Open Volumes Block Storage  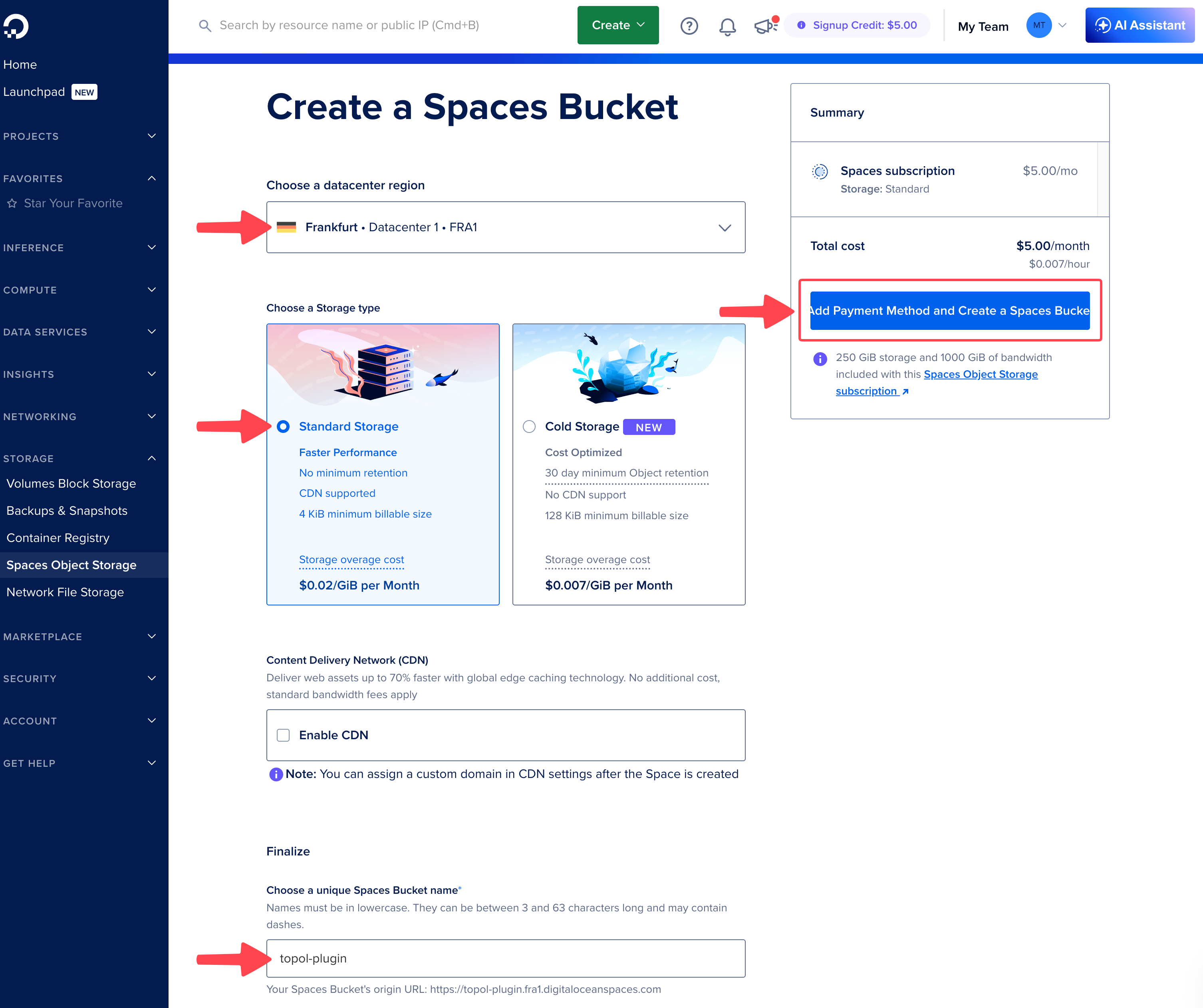(71, 484)
